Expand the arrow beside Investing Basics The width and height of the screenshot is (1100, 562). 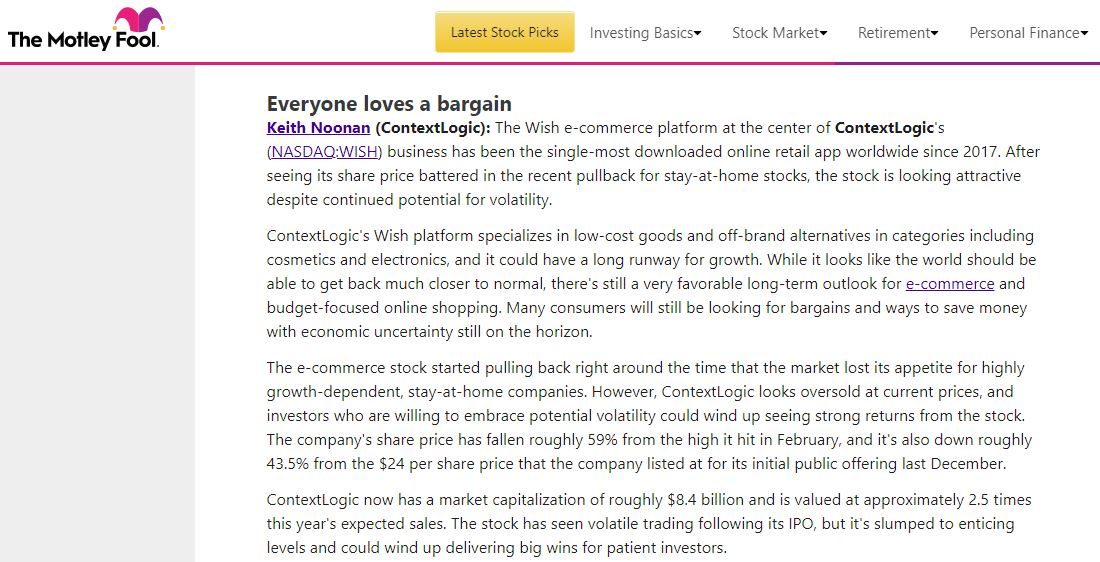click(x=698, y=33)
